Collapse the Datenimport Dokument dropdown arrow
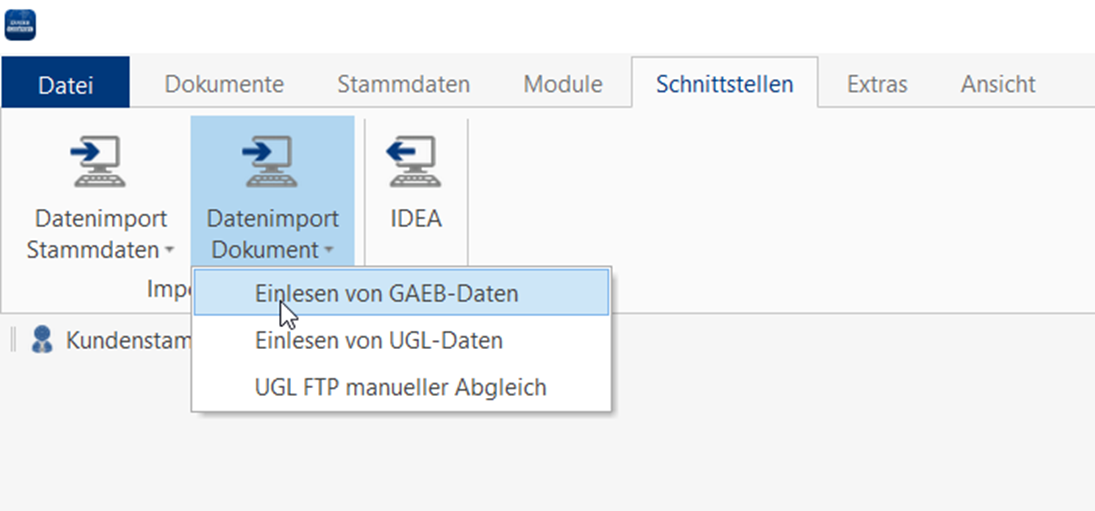 (x=327, y=250)
